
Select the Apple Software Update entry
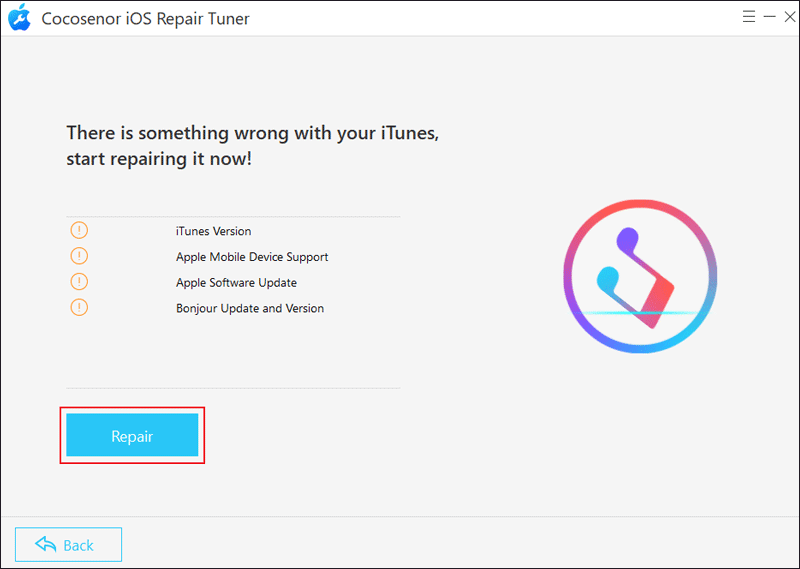(x=236, y=283)
